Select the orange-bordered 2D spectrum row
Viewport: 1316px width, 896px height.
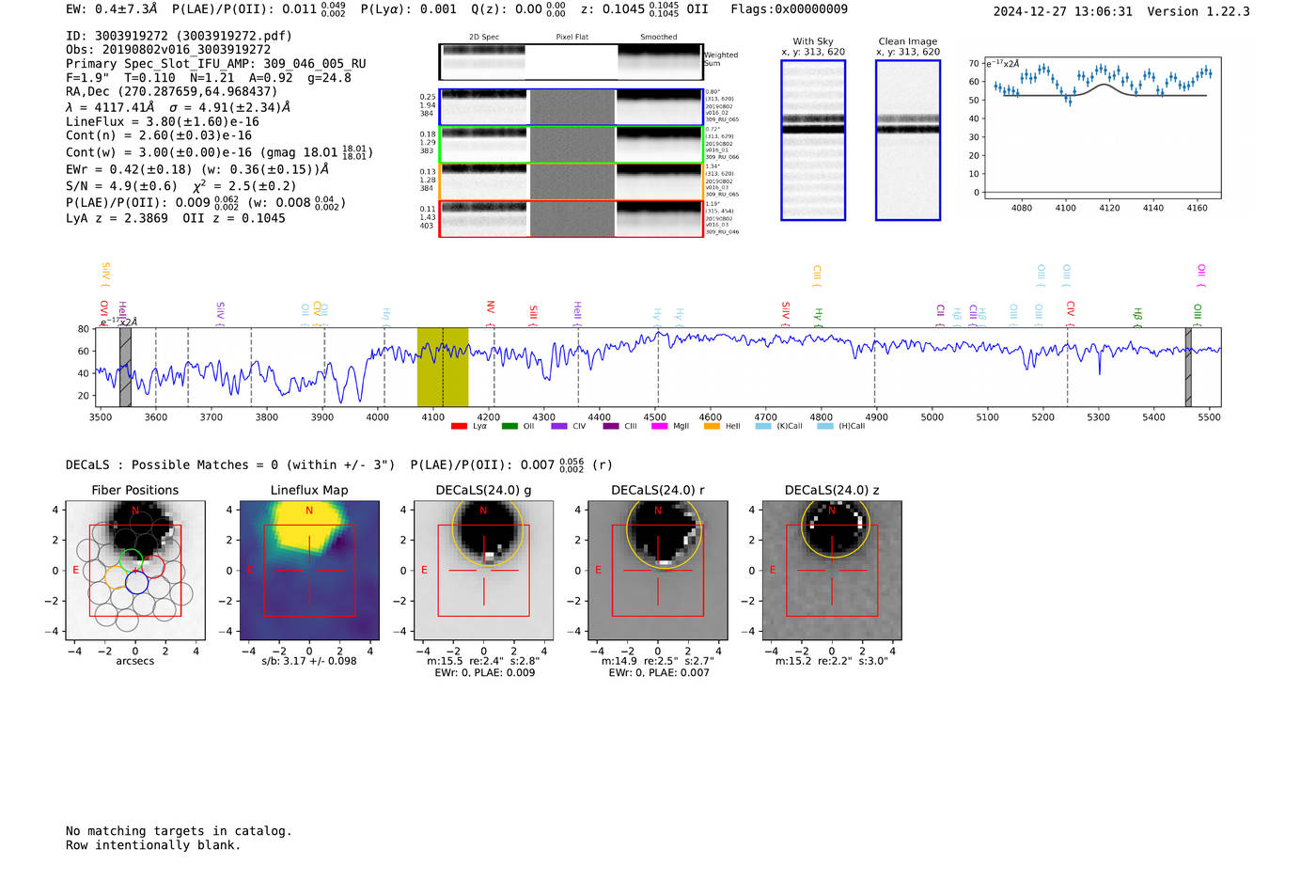pyautogui.click(x=571, y=181)
